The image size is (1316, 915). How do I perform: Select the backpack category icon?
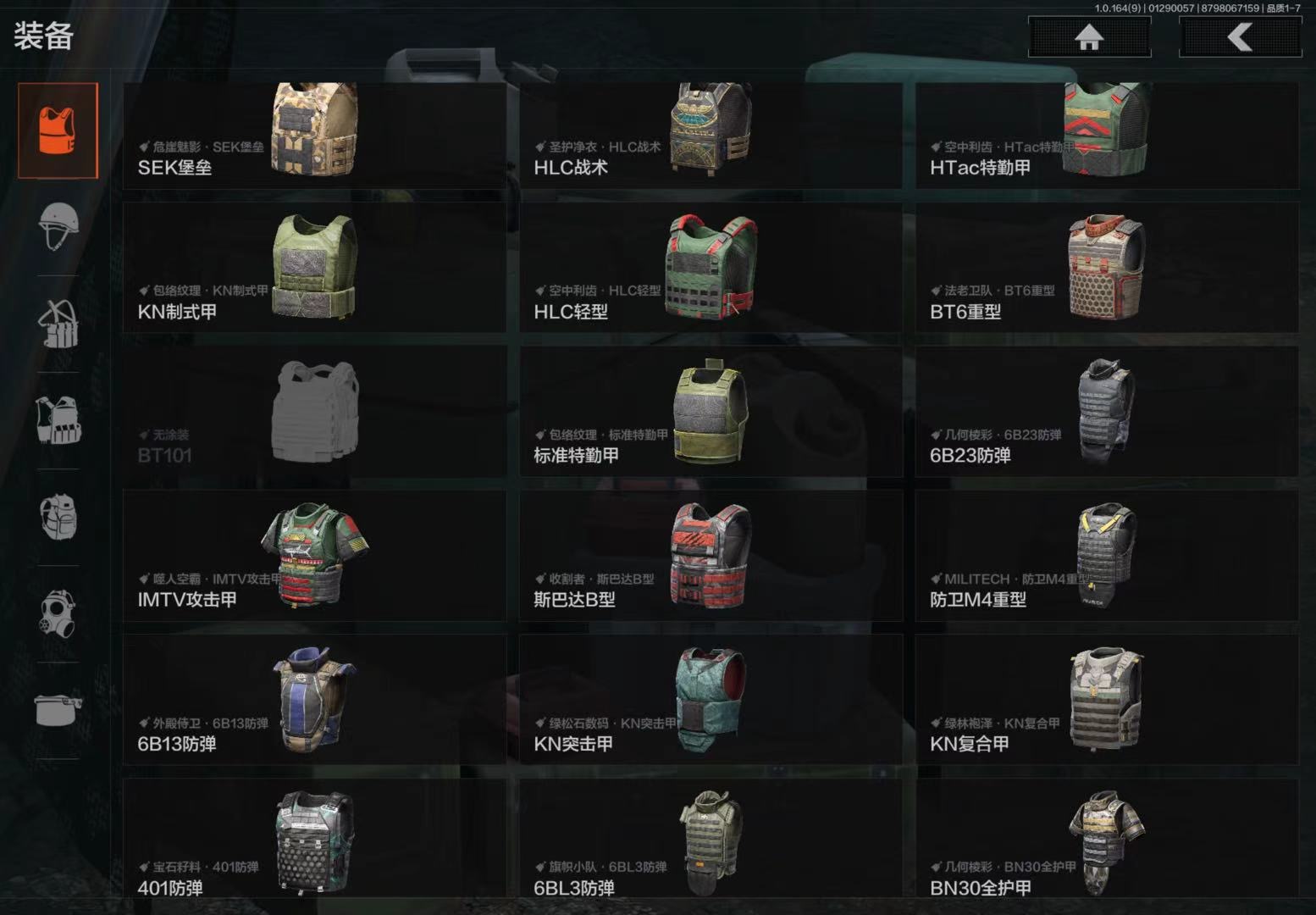[58, 517]
